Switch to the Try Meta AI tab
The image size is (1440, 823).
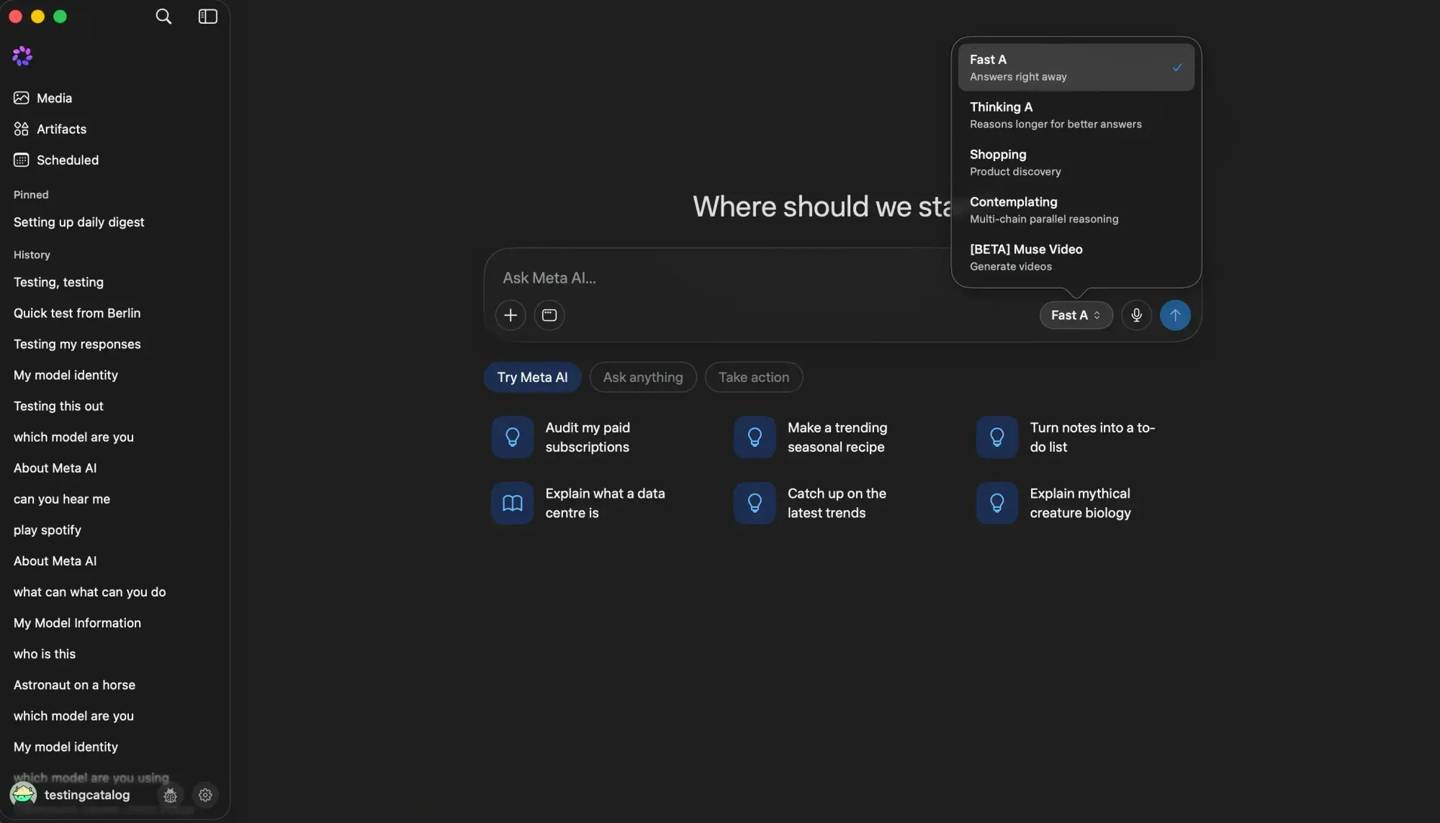pyautogui.click(x=532, y=377)
